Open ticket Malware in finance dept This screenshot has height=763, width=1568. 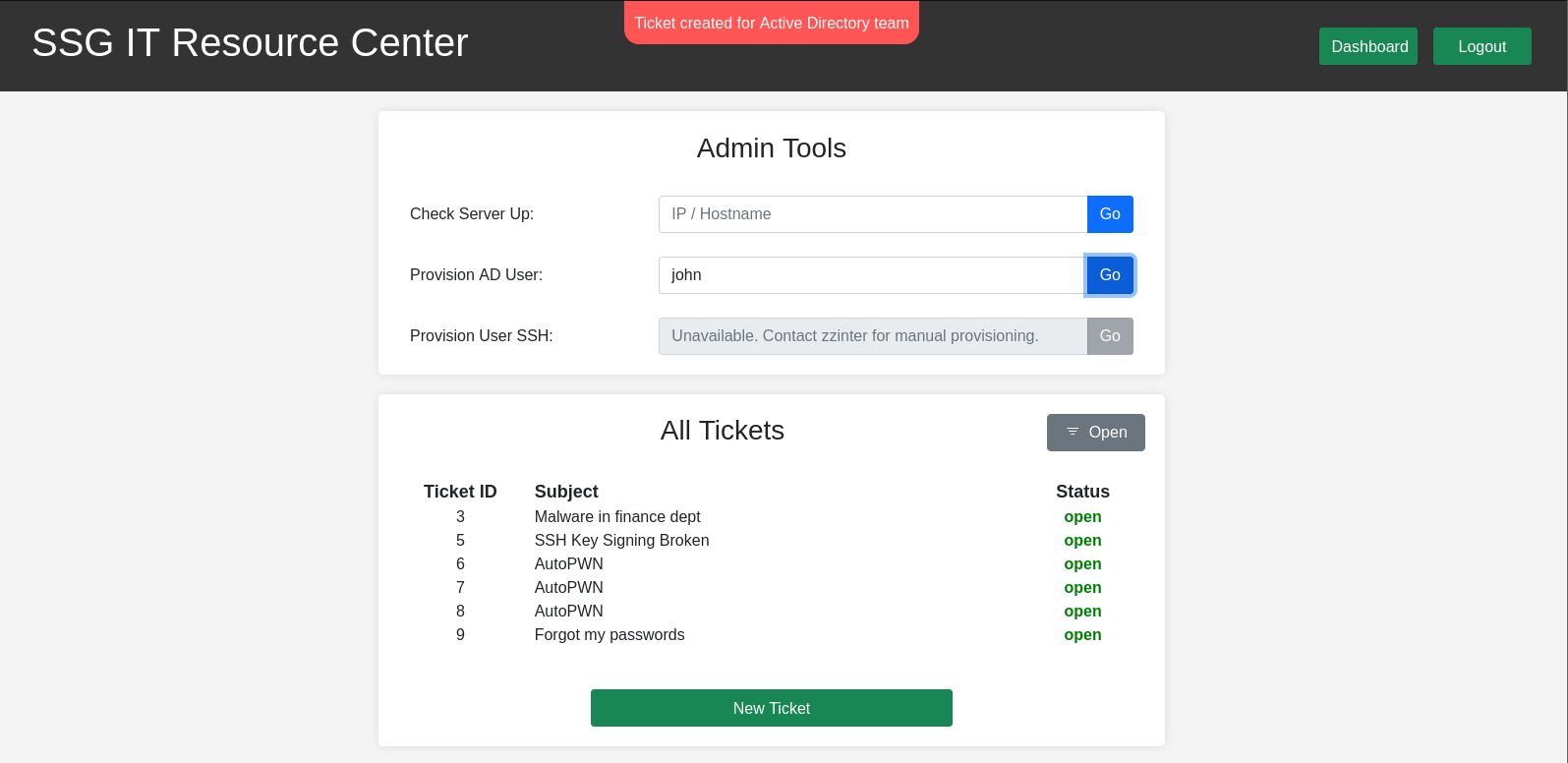tap(617, 516)
